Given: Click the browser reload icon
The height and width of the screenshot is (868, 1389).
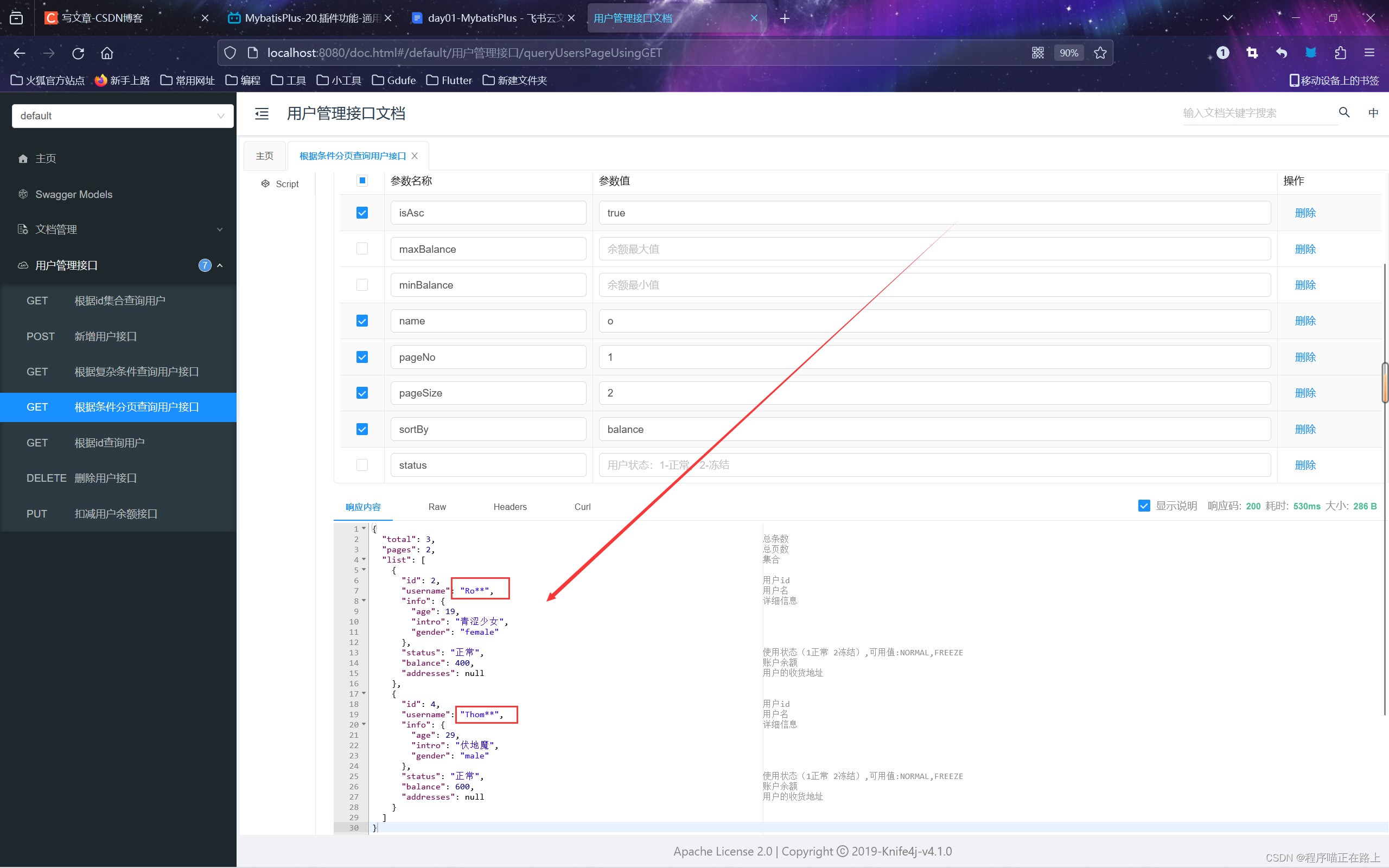Looking at the screenshot, I should 78,53.
